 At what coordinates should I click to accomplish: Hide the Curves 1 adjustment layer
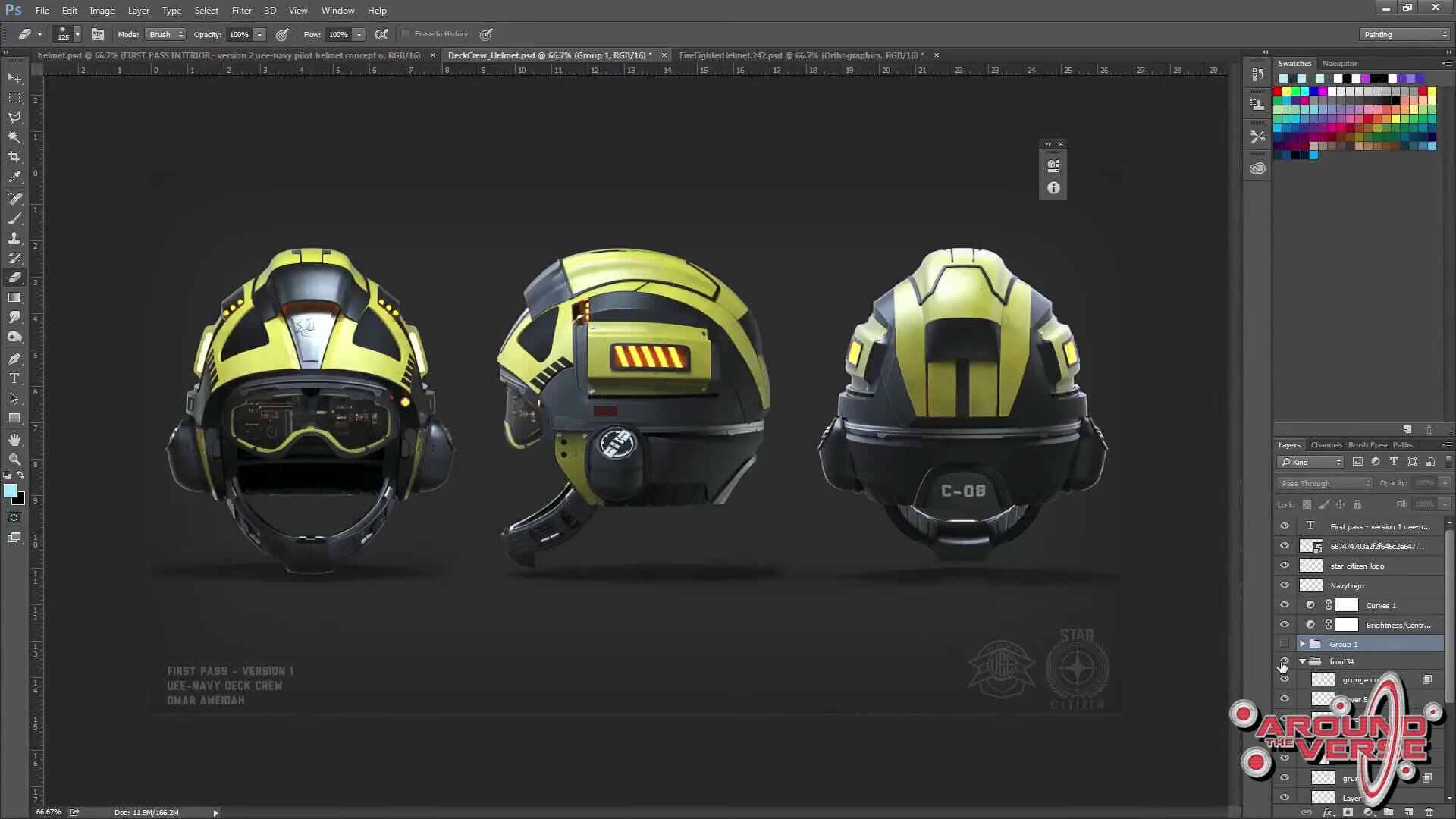(1284, 605)
